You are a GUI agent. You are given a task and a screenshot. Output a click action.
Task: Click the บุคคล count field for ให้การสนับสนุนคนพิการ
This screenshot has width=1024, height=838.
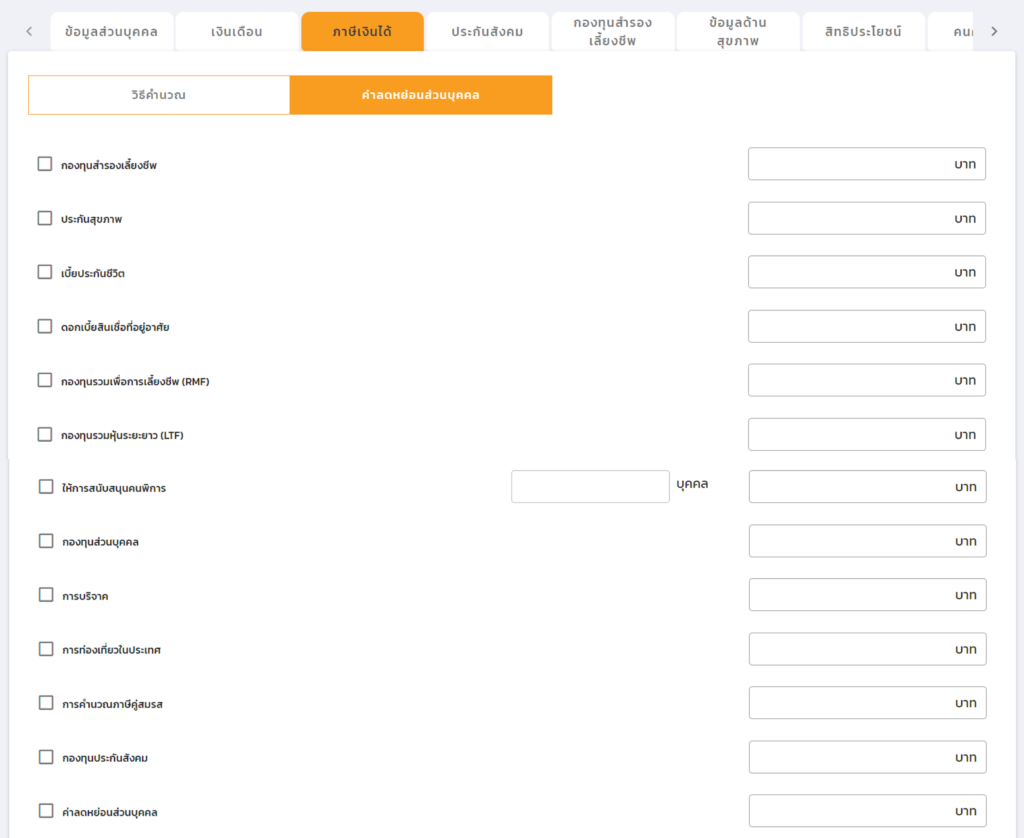point(590,487)
